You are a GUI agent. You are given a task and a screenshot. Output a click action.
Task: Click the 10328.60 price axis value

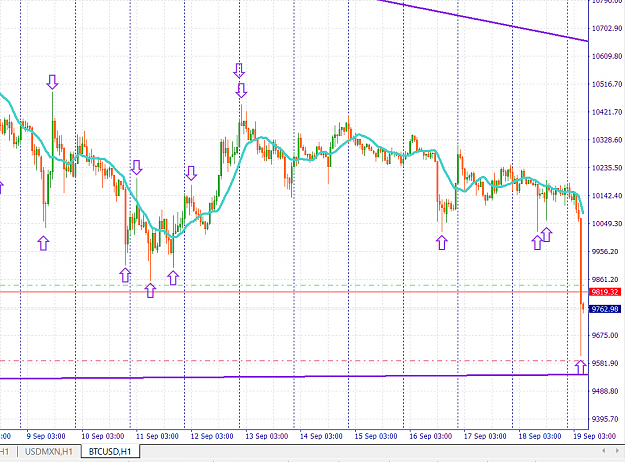[607, 140]
